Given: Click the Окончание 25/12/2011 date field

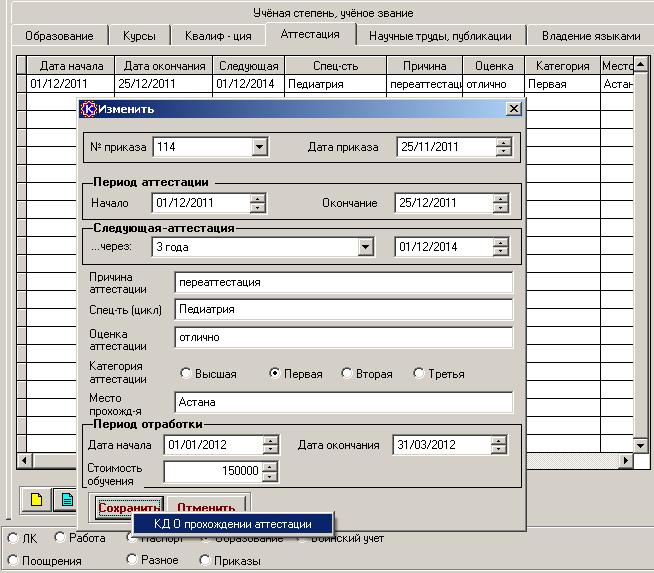Looking at the screenshot, I should [444, 203].
